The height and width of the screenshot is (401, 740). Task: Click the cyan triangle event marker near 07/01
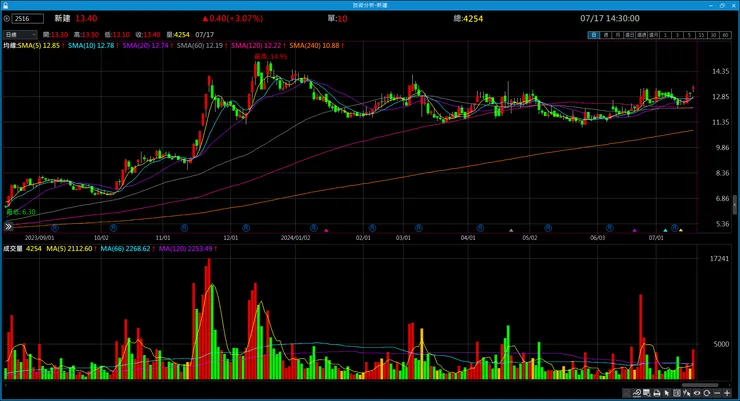point(665,230)
